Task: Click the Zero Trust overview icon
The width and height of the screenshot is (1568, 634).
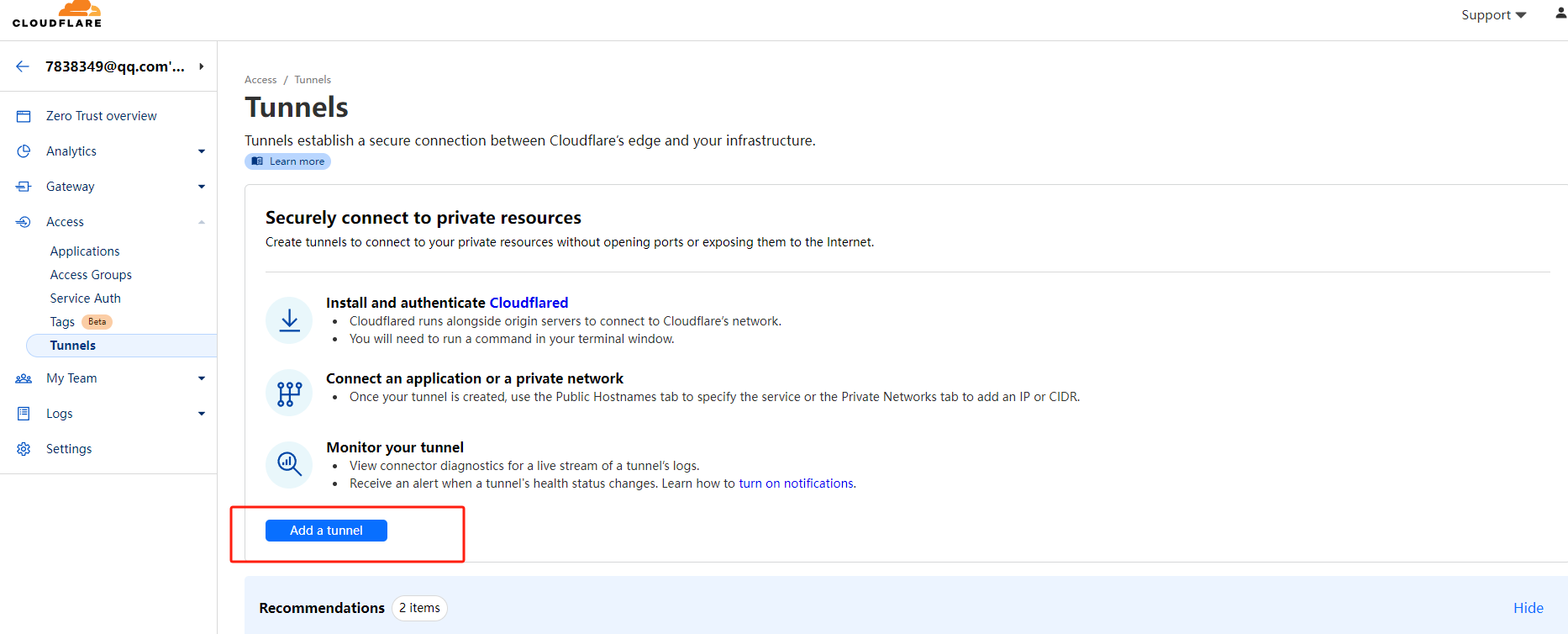Action: (24, 116)
